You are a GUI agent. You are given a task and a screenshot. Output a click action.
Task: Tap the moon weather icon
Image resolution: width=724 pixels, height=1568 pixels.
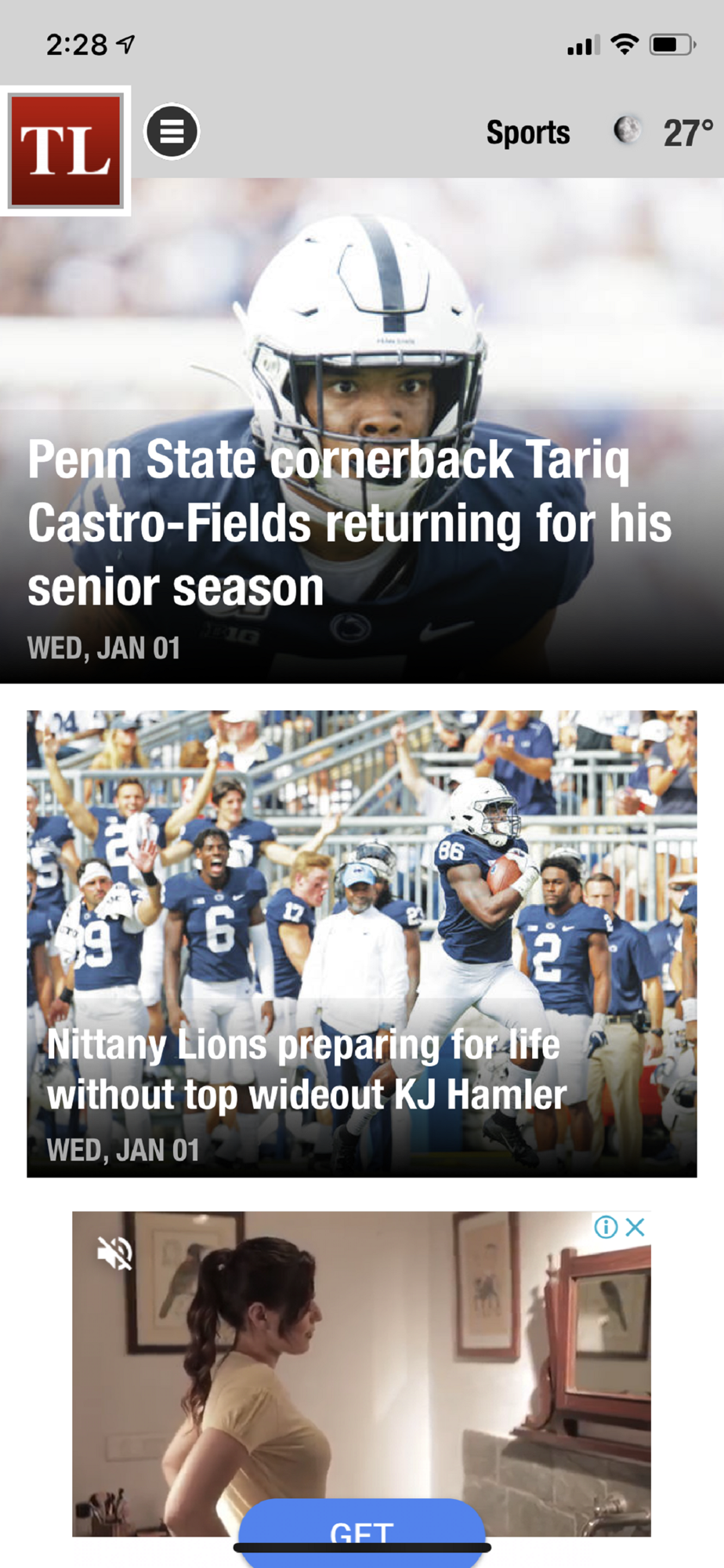[x=626, y=131]
